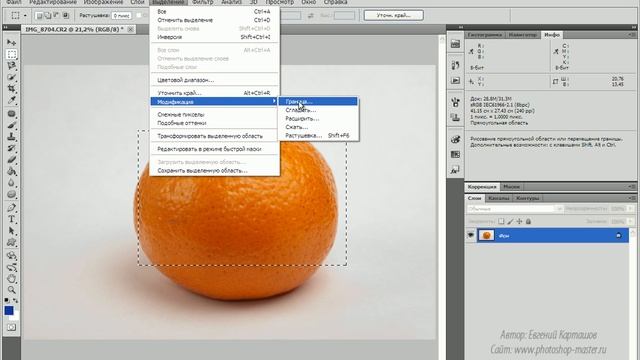The image size is (640, 360).
Task: Switch to the Маски tab
Action: [511, 187]
